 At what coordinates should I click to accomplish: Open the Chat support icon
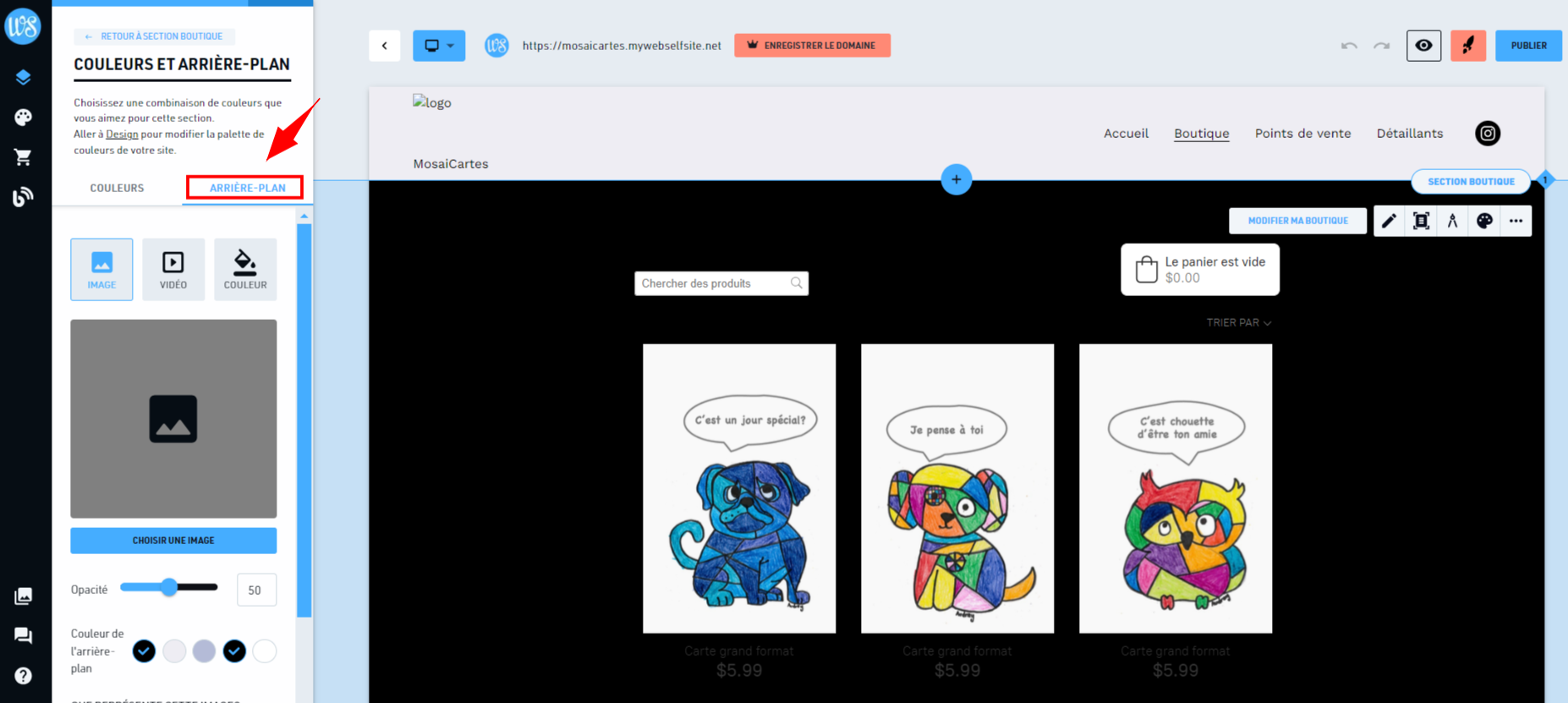tap(23, 635)
